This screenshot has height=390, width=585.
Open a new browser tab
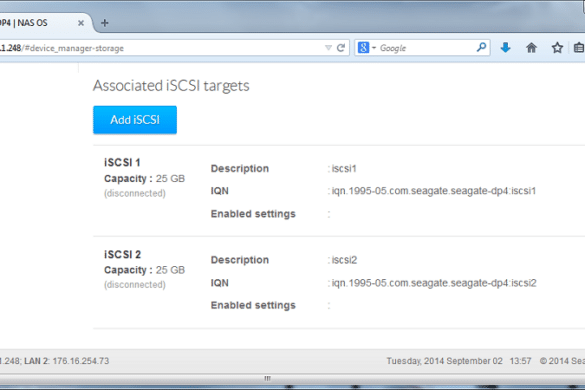tap(104, 23)
